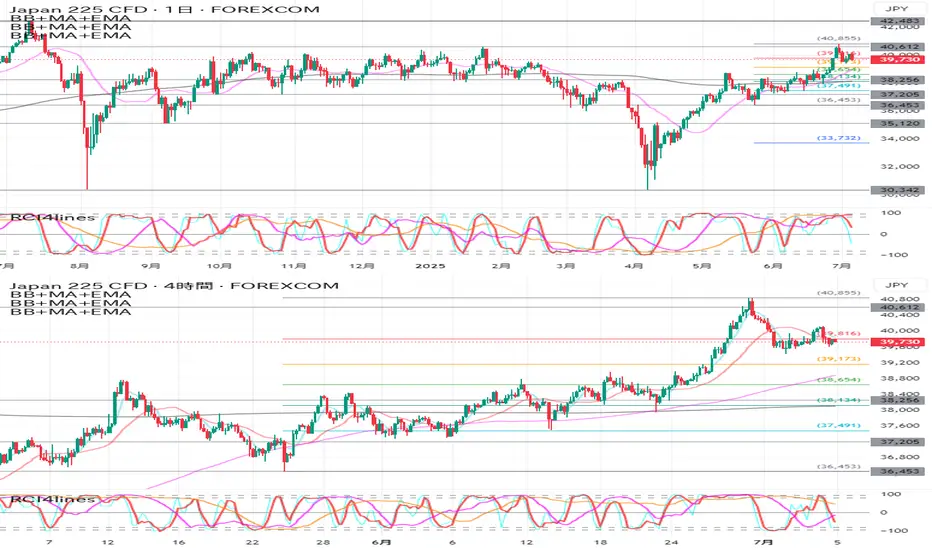Click the 30,342 horizontal line price label
Screen dimensions: 932x550
click(897, 190)
